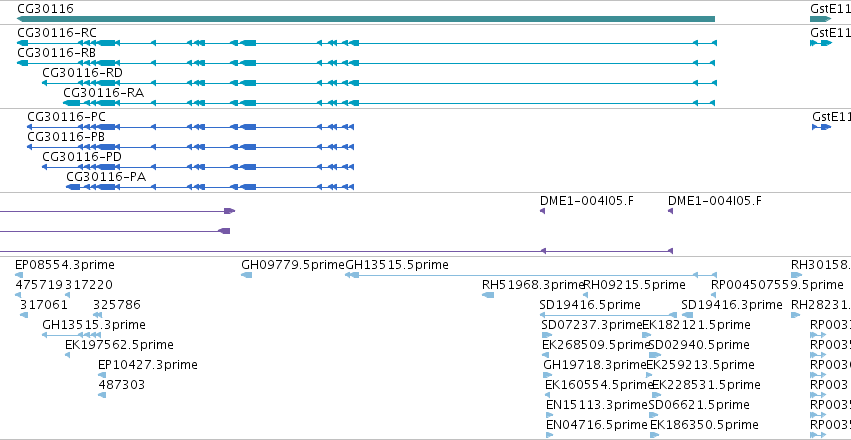Select EST label EK259213.5prime
The image size is (851, 440).
[700, 365]
